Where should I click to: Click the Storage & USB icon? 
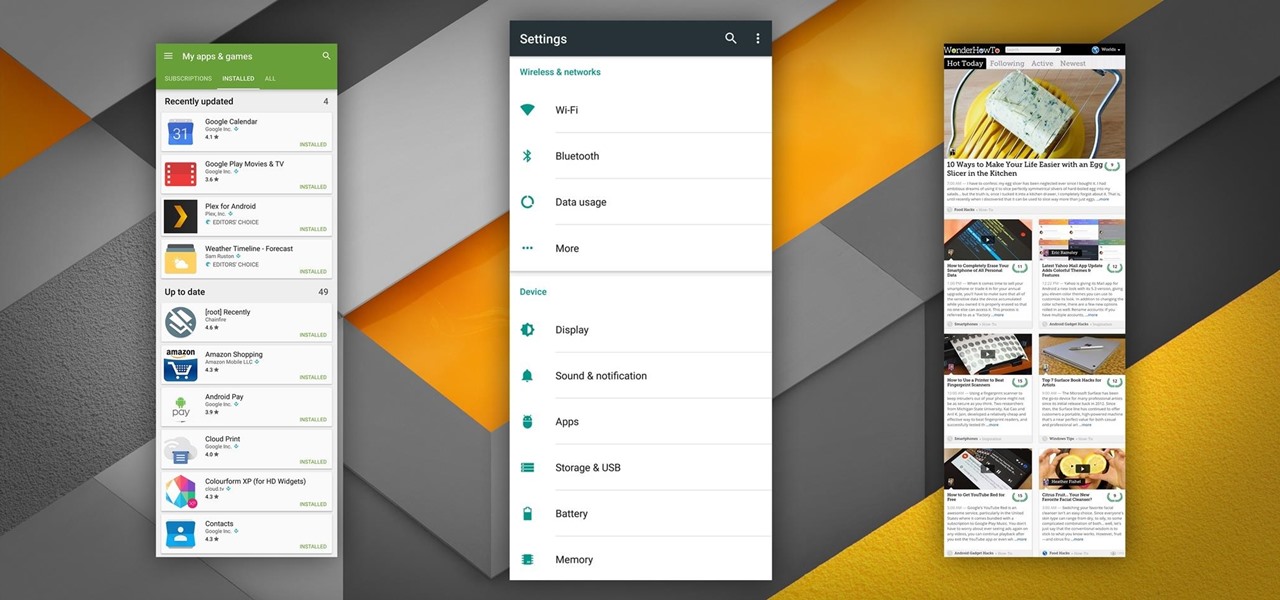tap(527, 468)
